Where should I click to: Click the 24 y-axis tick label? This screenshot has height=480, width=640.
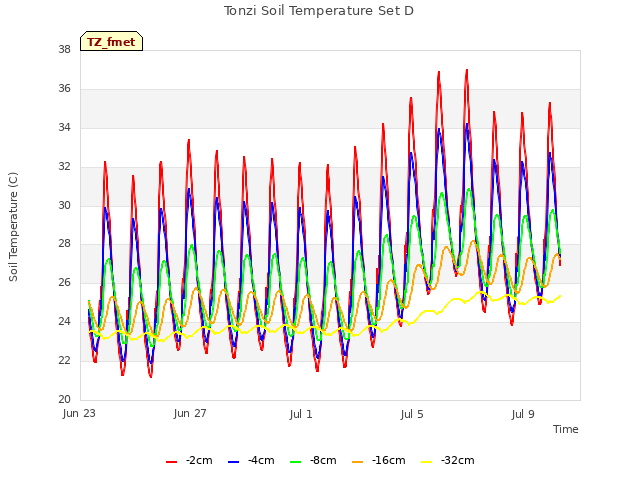pos(64,322)
